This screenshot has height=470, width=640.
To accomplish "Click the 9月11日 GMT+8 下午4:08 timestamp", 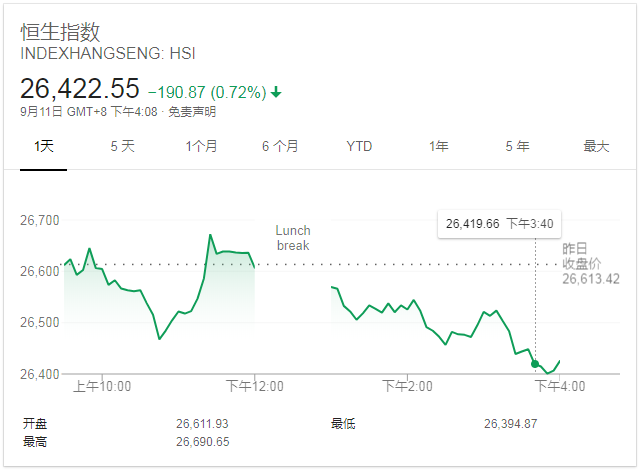I will pyautogui.click(x=89, y=112).
